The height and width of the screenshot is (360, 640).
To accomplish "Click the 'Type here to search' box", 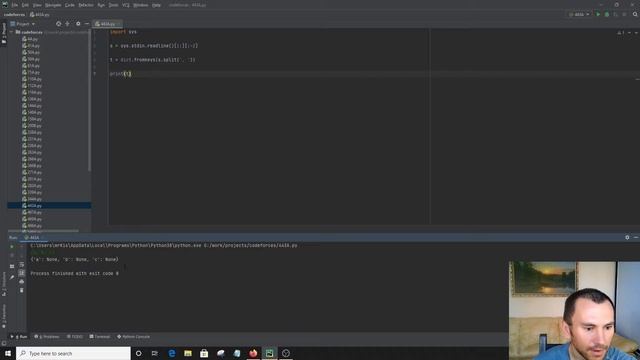I will pyautogui.click(x=73, y=353).
